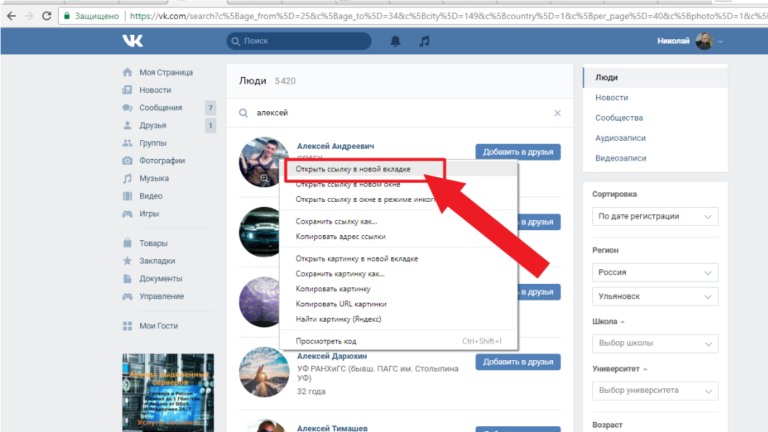Select Открыть картинку в новой вкладке
Screen dimensions: 768x432
pyautogui.click(x=399, y=259)
